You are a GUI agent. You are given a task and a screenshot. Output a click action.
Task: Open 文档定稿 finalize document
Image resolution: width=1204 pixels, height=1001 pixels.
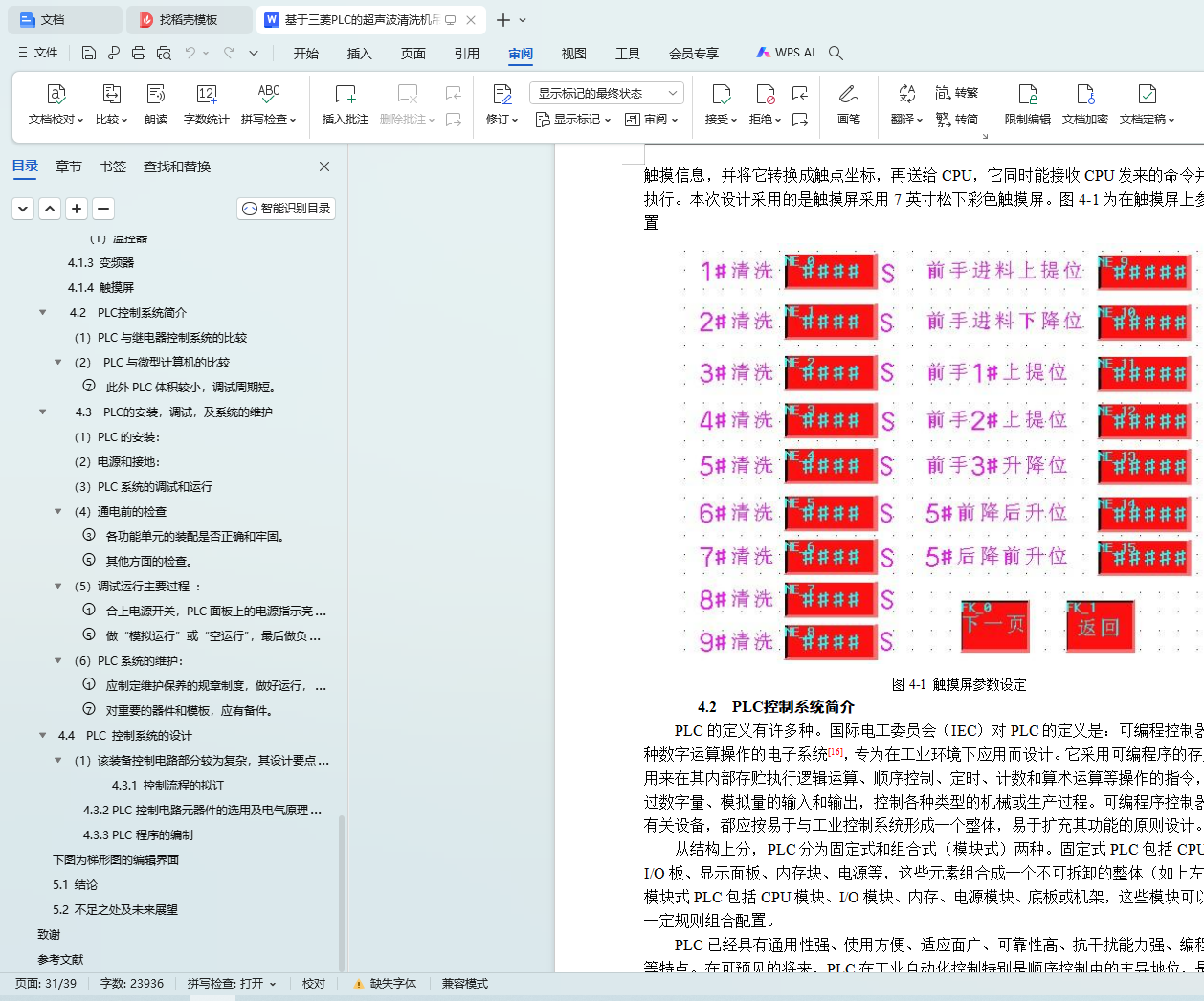[1147, 105]
